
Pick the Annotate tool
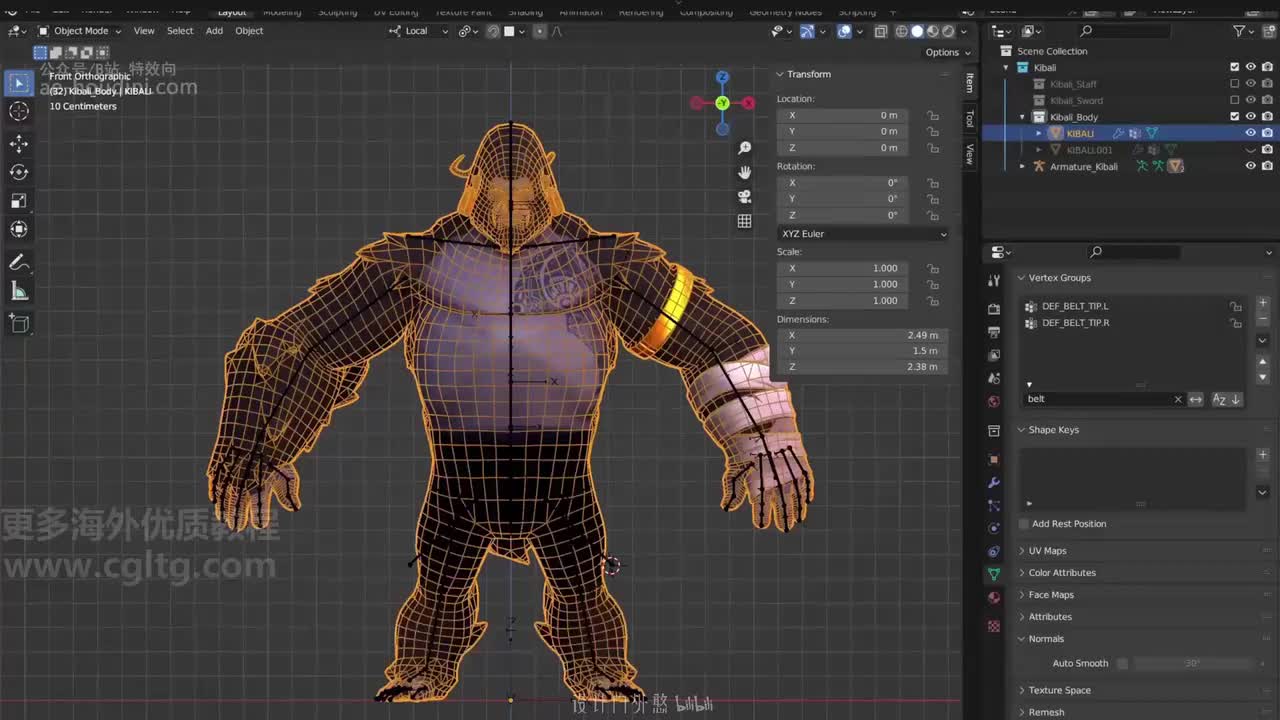(19, 263)
